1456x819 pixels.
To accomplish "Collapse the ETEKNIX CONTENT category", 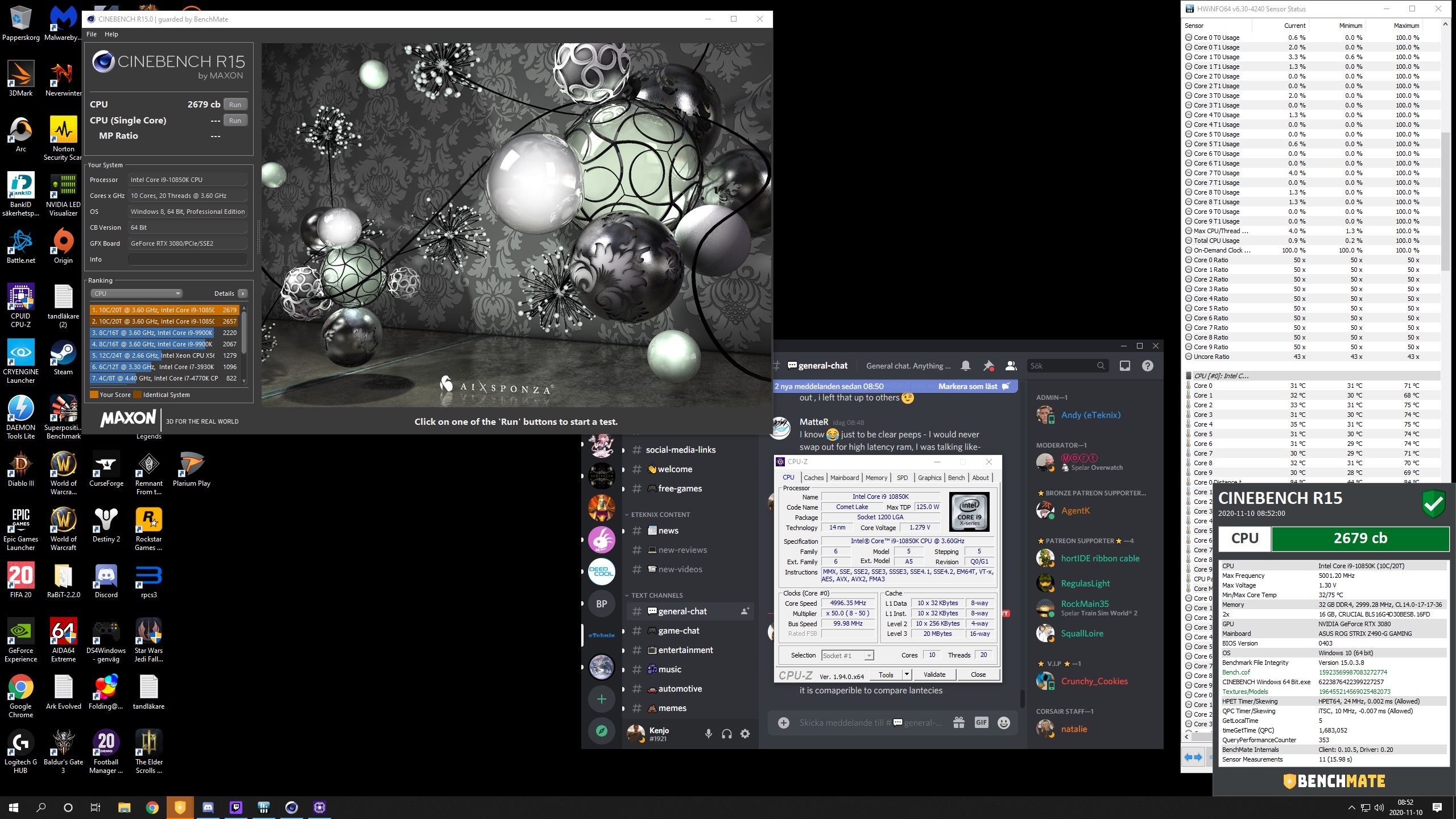I will tap(660, 515).
